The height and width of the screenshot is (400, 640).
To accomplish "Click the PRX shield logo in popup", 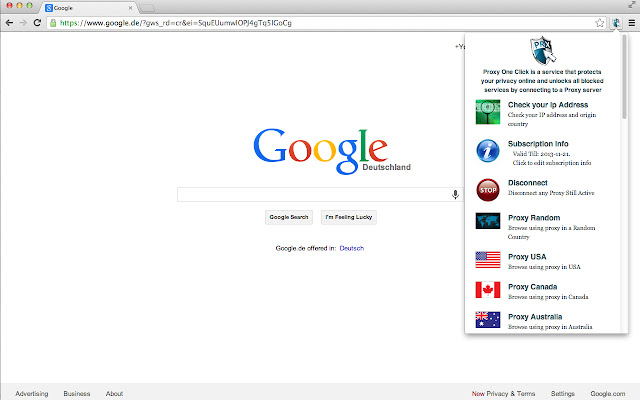I will click(x=542, y=51).
